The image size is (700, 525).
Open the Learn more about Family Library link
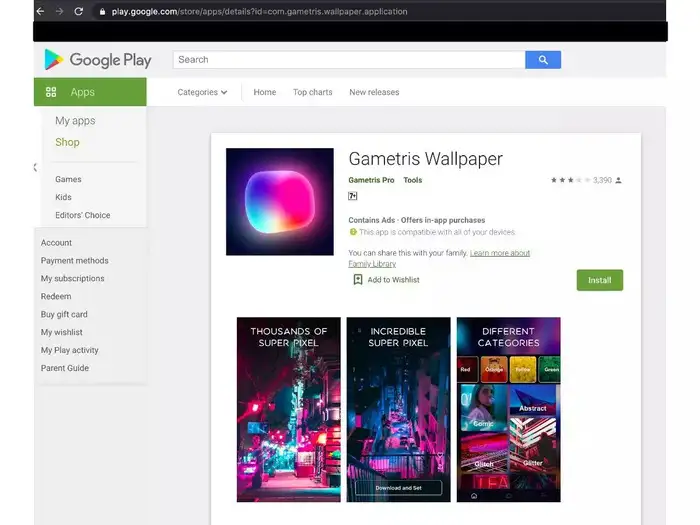click(x=500, y=253)
